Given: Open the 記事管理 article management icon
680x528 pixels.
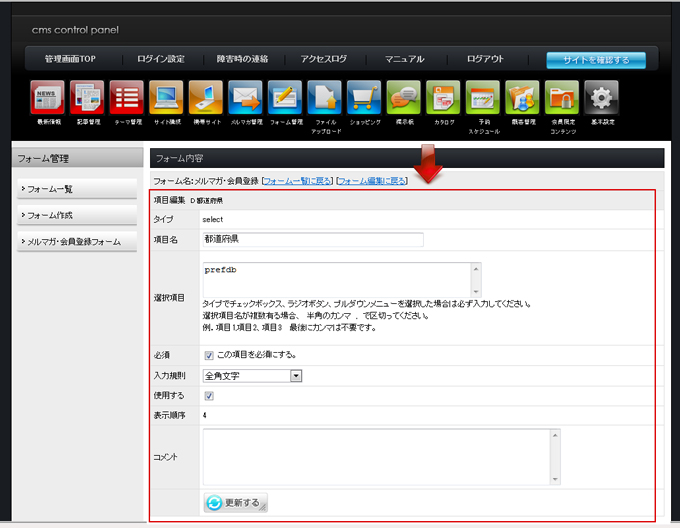Looking at the screenshot, I should [87, 98].
